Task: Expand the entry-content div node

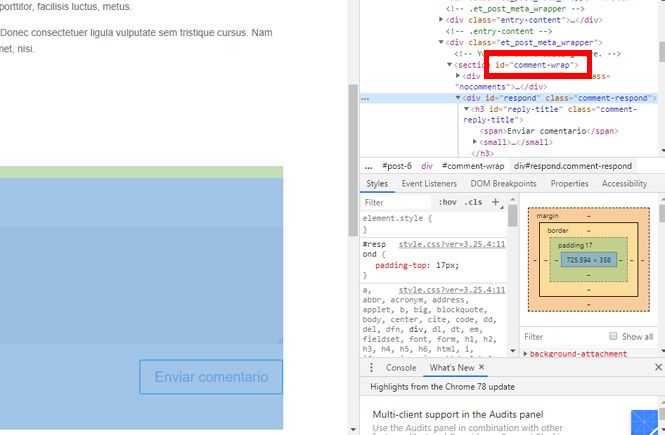Action: tap(447, 19)
